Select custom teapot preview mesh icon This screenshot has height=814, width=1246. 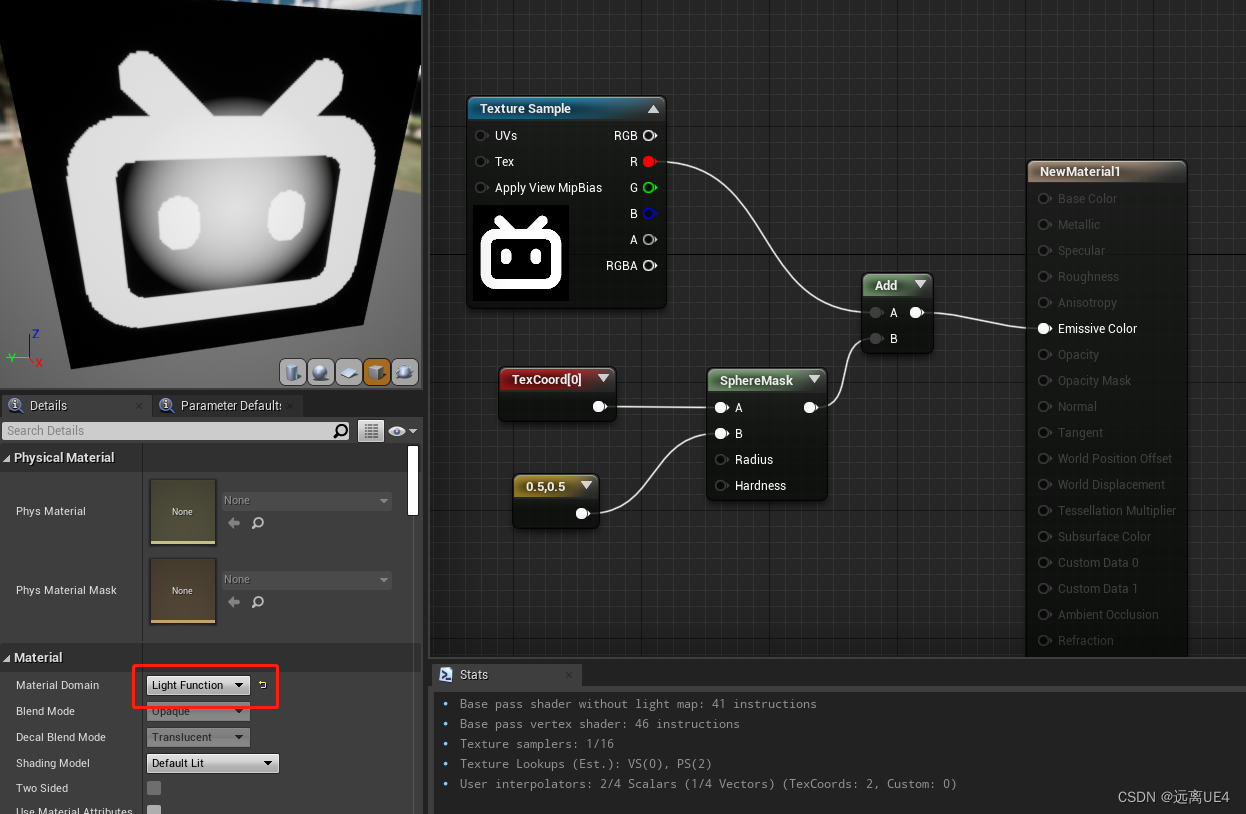(405, 372)
